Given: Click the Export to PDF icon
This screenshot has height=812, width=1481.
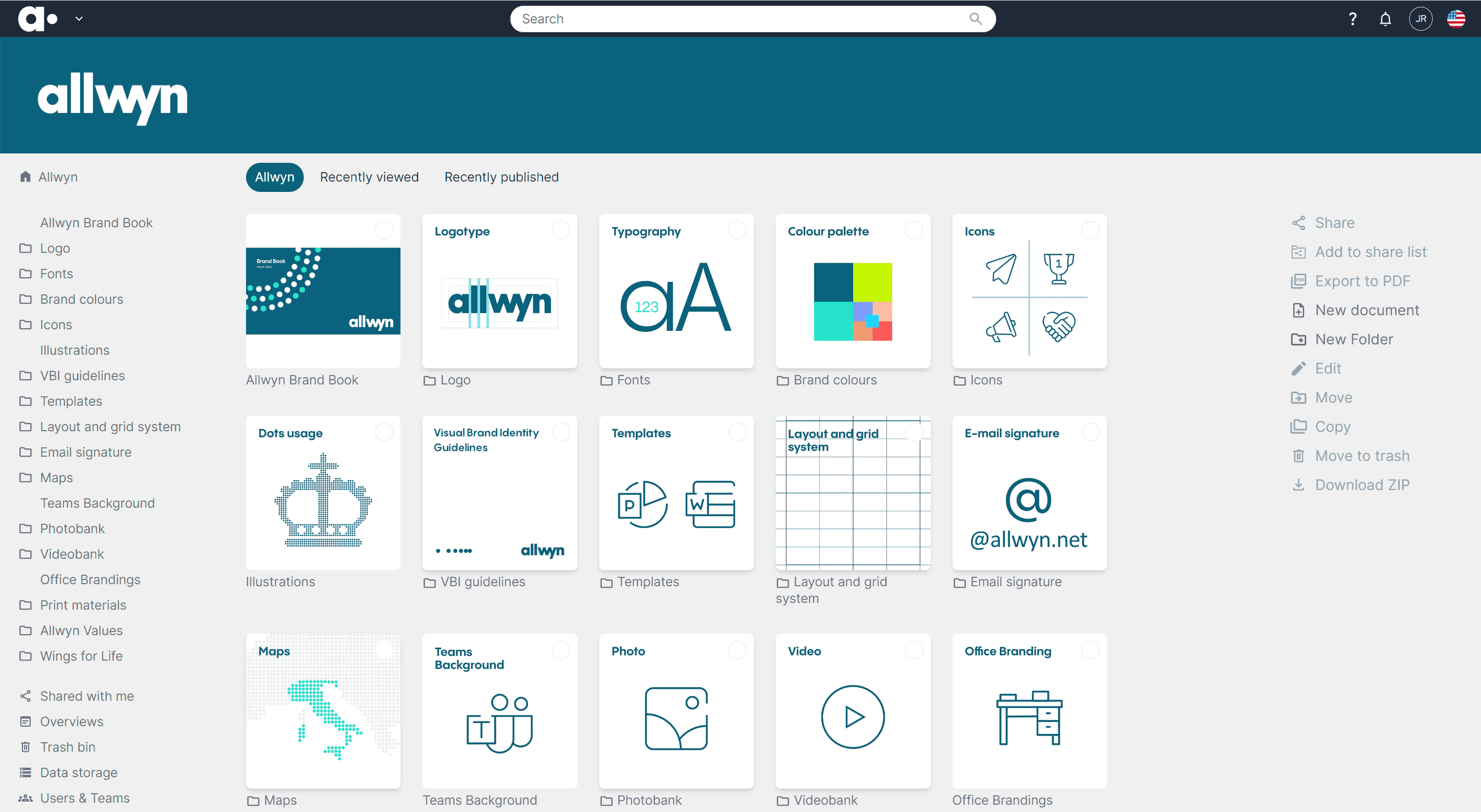Looking at the screenshot, I should click(x=1298, y=281).
